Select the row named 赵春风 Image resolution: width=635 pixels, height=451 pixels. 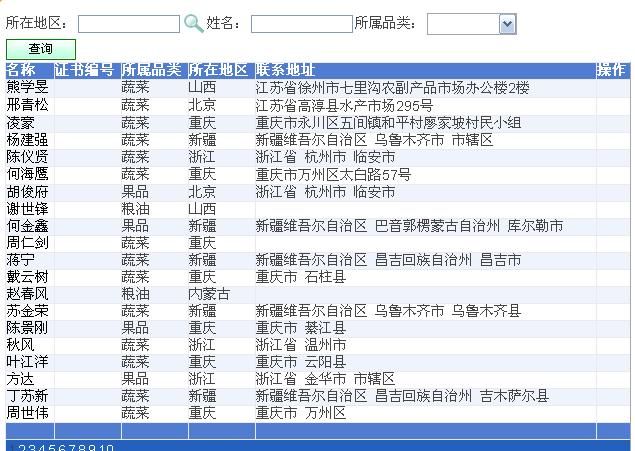[27, 294]
